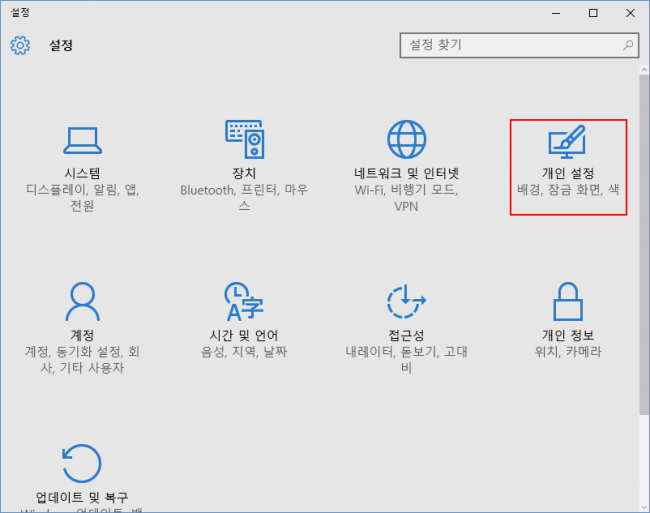
Task: Maximize the 설정 window
Action: pos(593,13)
